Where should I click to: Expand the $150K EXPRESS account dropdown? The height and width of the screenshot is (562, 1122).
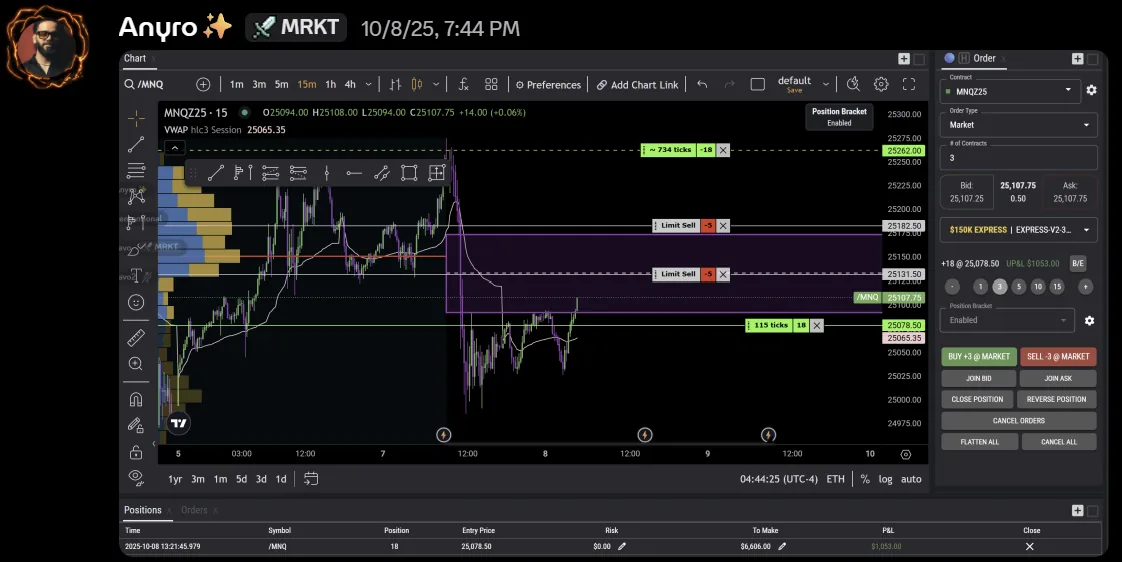[1018, 230]
